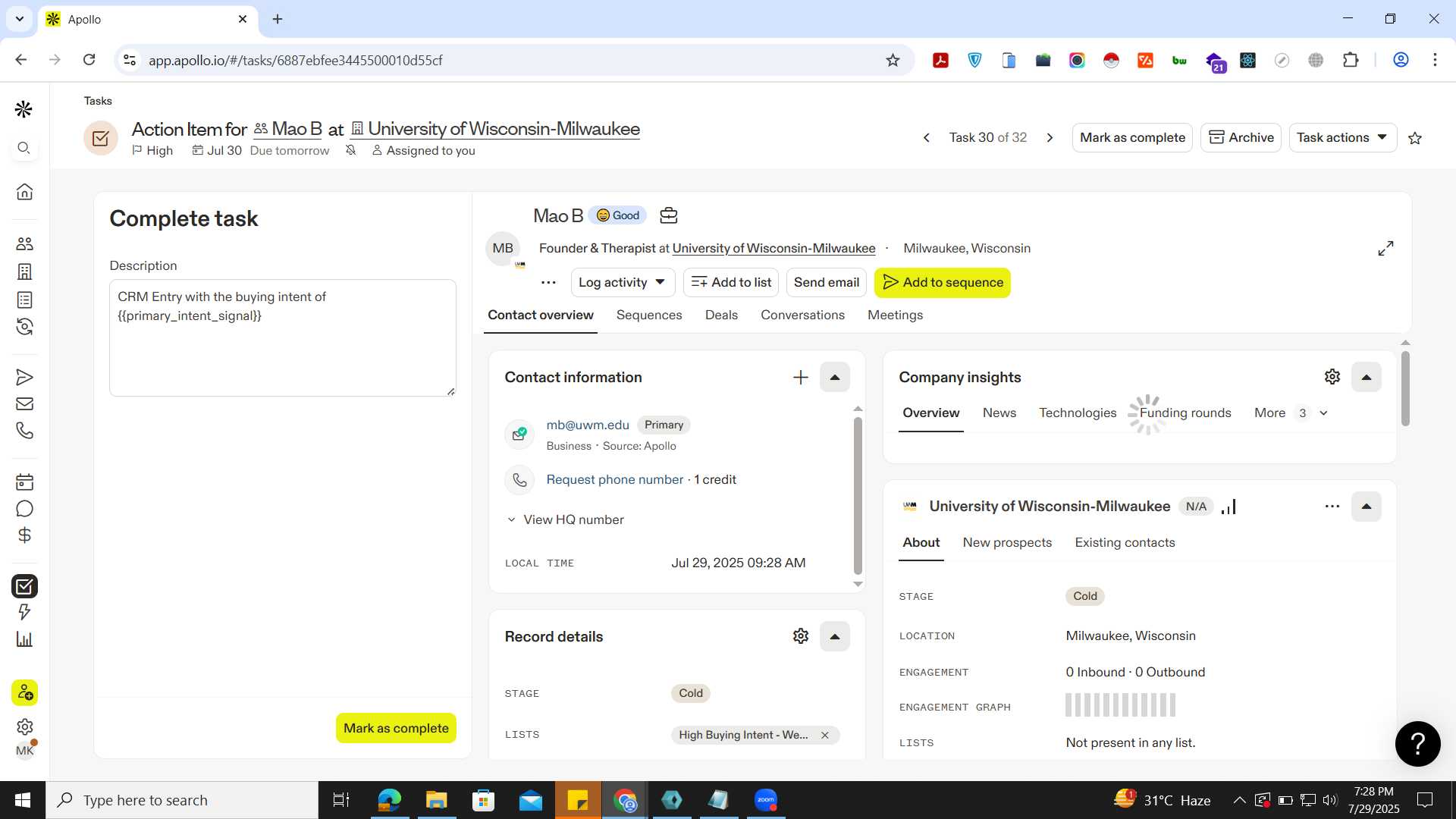Switch to the Conversations tab
The height and width of the screenshot is (819, 1456).
802,315
